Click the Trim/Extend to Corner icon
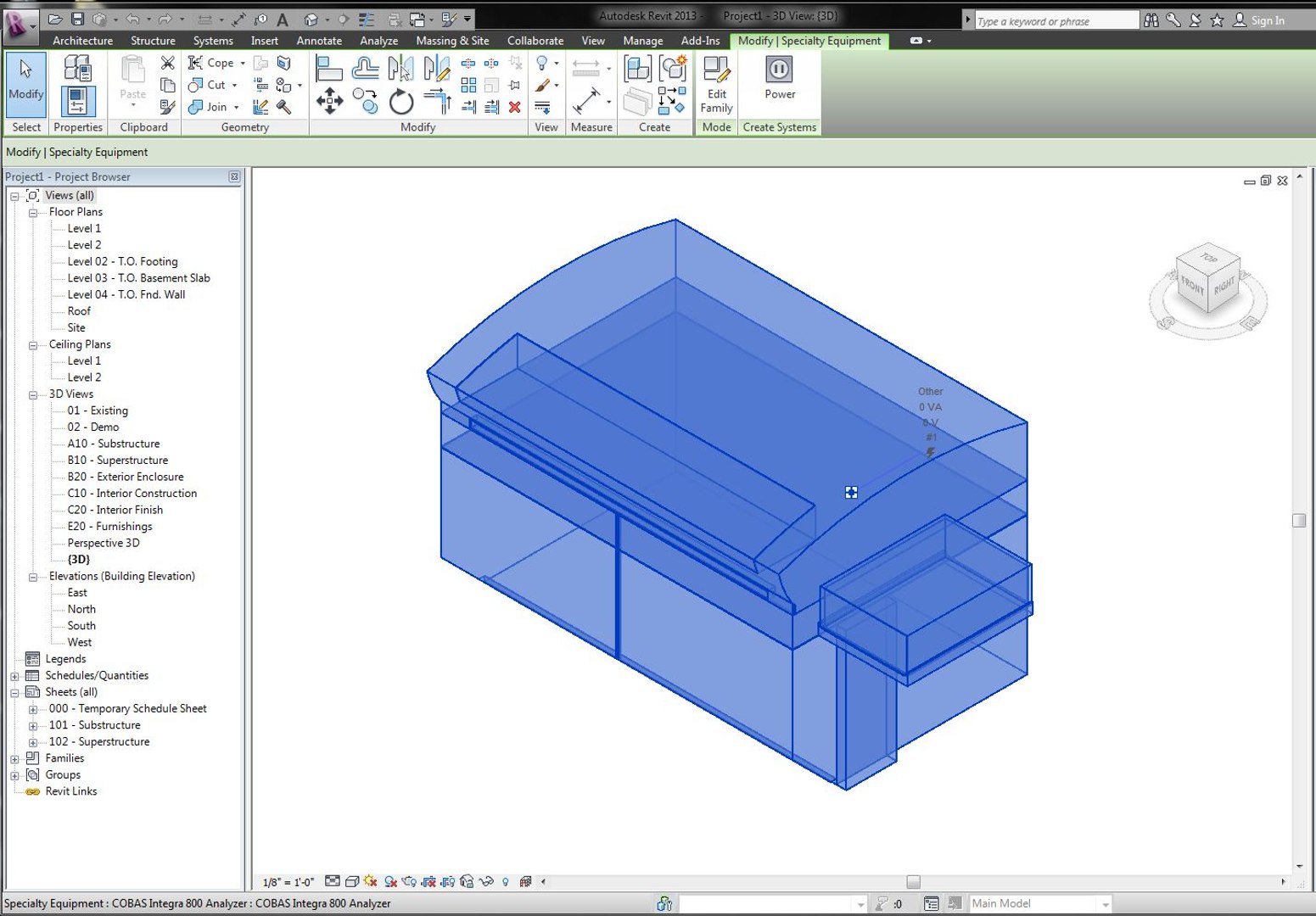1316x916 pixels. point(438,102)
